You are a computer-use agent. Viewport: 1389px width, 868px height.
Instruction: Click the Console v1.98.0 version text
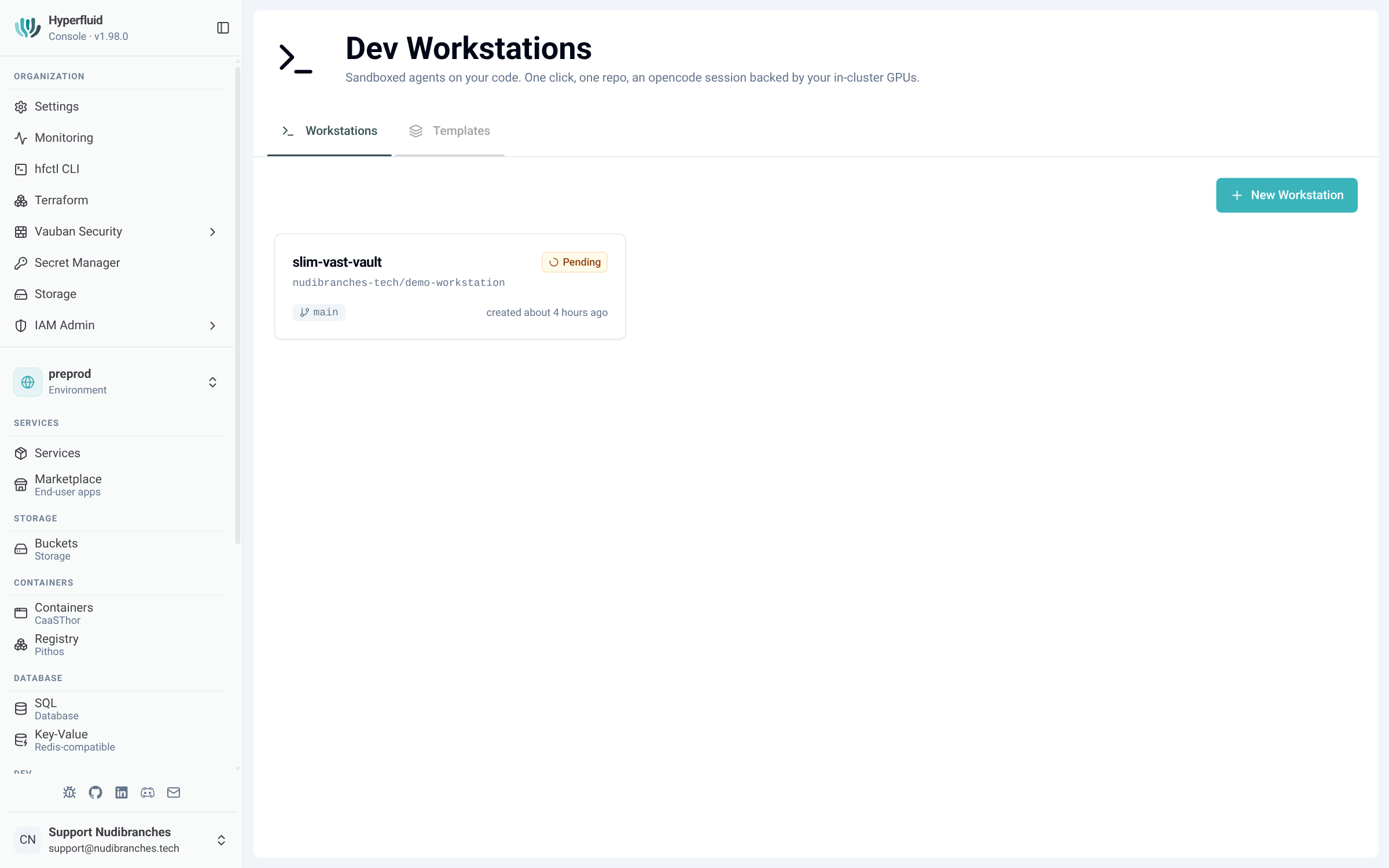[89, 36]
